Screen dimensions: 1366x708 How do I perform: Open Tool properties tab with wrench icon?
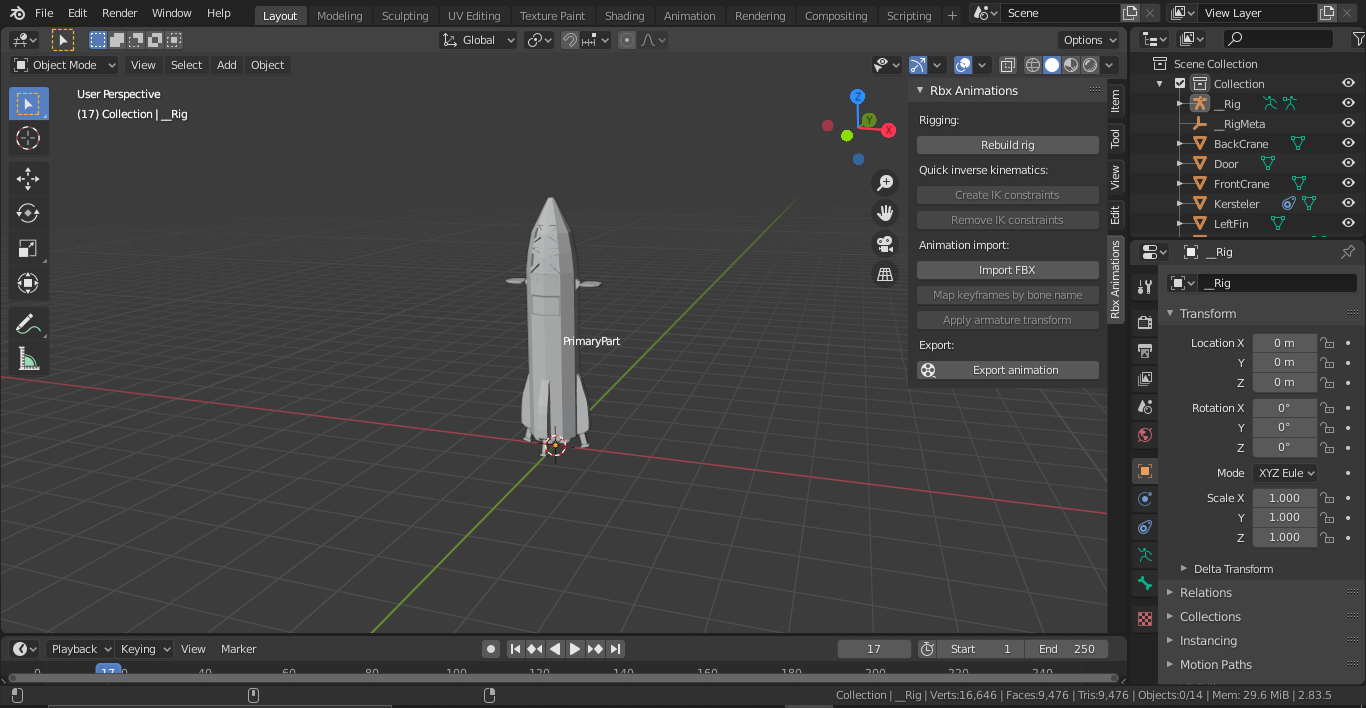tap(1145, 287)
